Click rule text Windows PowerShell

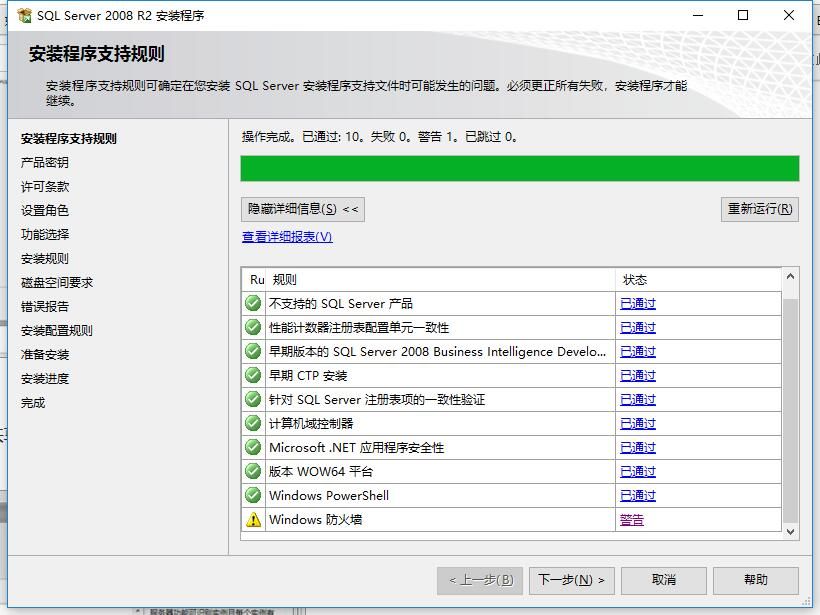point(329,495)
